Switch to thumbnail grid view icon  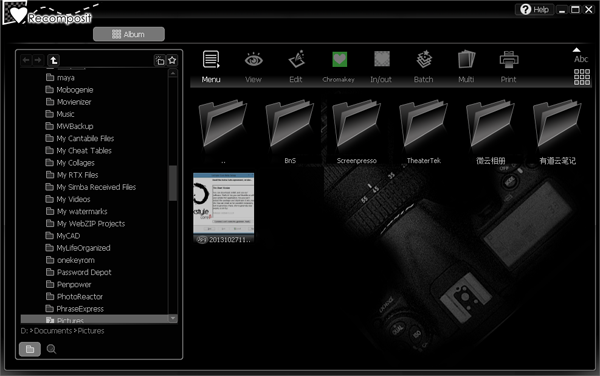(x=582, y=77)
